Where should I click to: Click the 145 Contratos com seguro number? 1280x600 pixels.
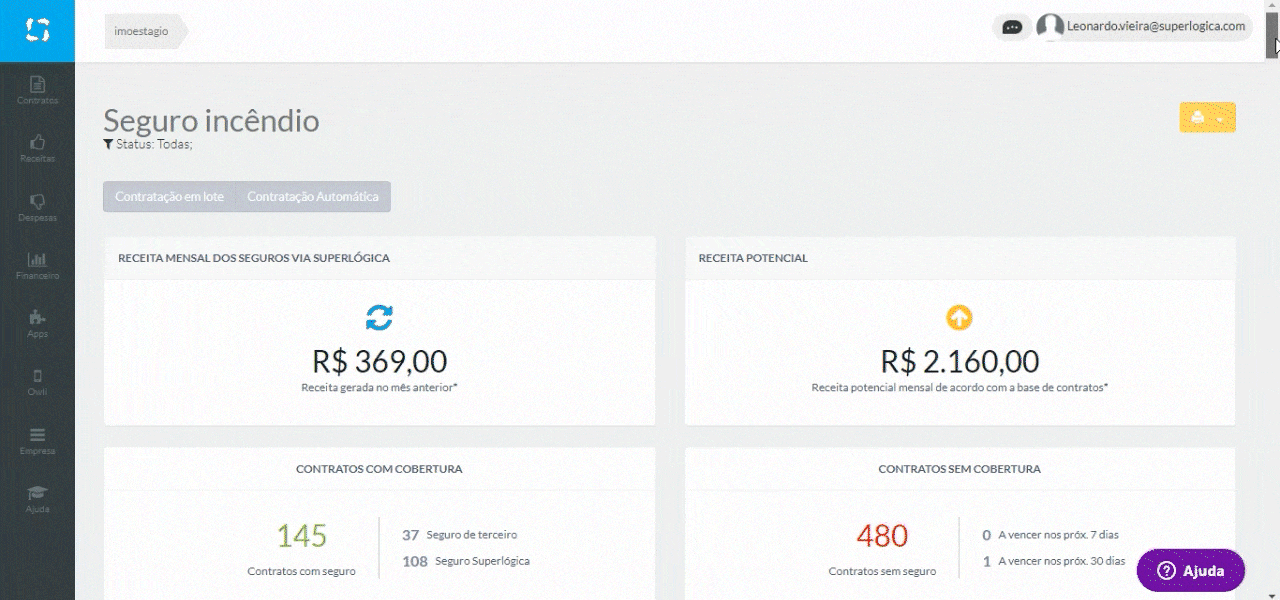pyautogui.click(x=302, y=536)
